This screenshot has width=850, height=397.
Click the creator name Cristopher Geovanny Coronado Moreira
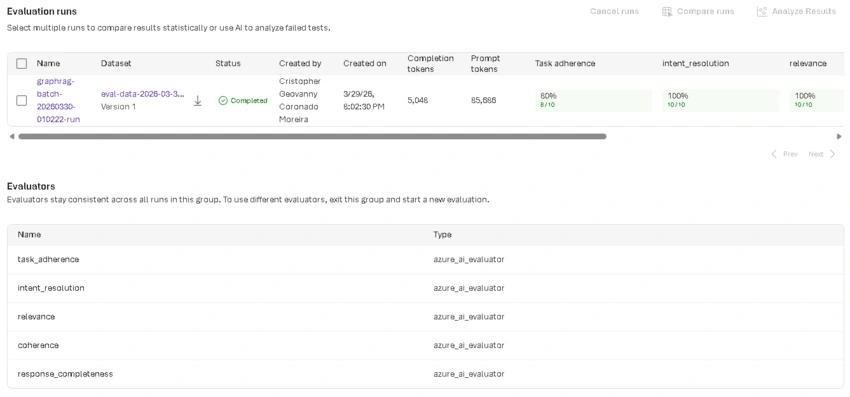click(x=300, y=100)
